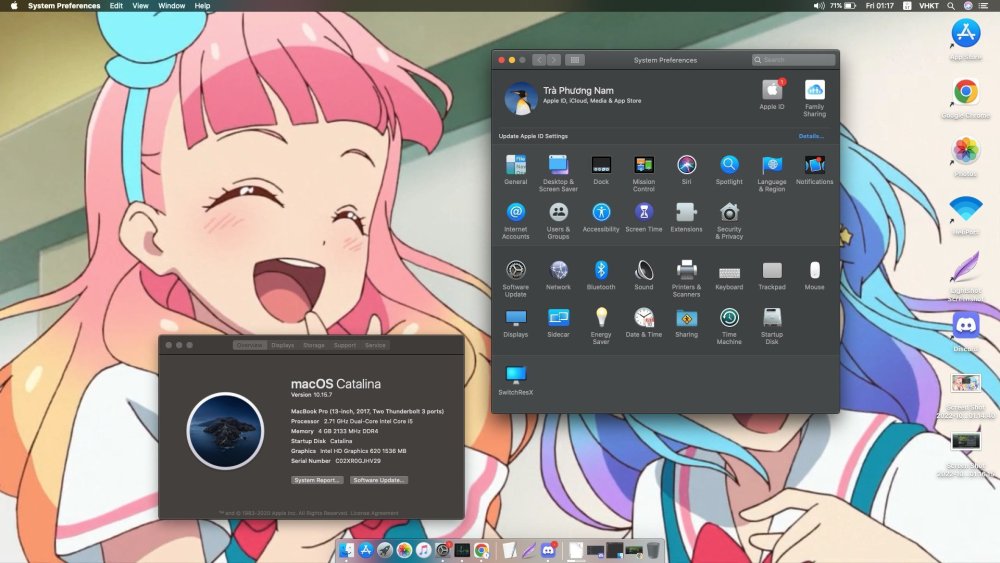
Task: Open Extensions preferences
Action: [686, 217]
